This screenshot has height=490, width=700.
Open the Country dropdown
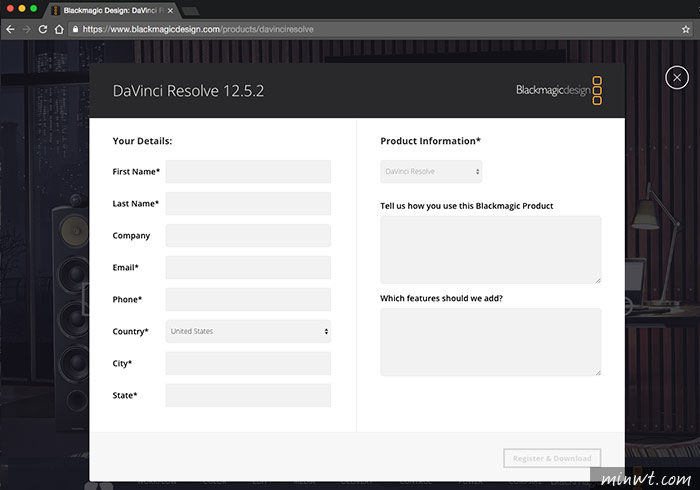tap(248, 331)
